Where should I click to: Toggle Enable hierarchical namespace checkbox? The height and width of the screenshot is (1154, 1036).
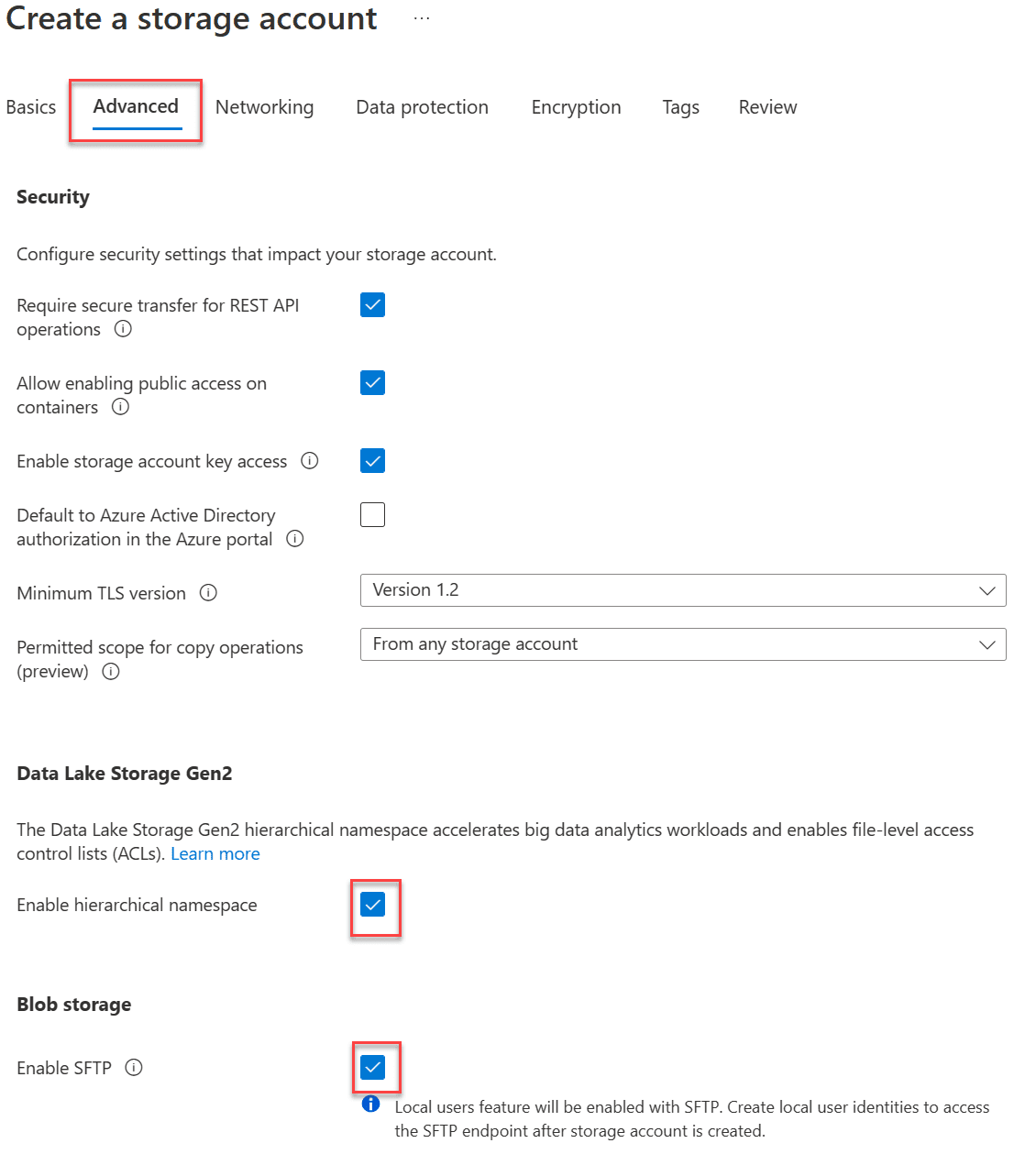pyautogui.click(x=372, y=906)
